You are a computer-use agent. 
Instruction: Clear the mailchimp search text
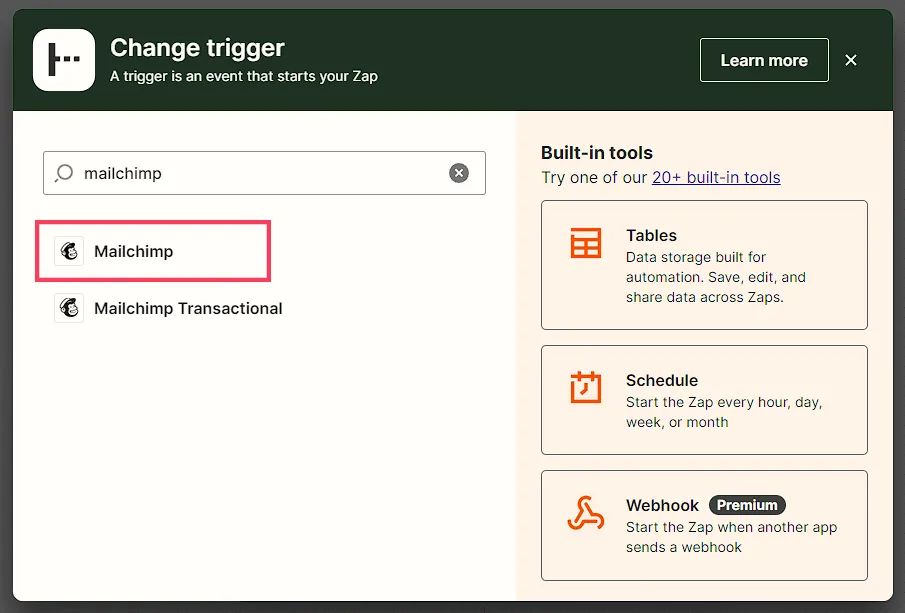(459, 173)
